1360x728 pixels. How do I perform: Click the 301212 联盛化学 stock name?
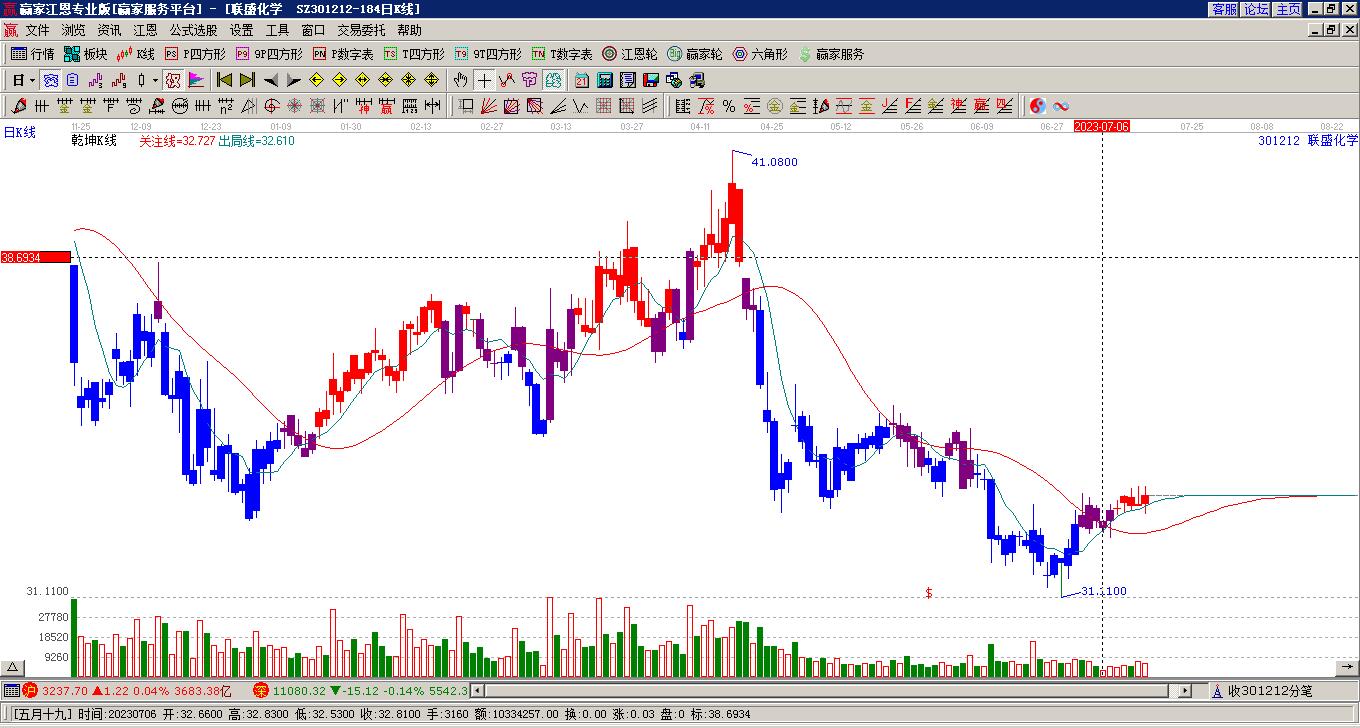(1308, 141)
